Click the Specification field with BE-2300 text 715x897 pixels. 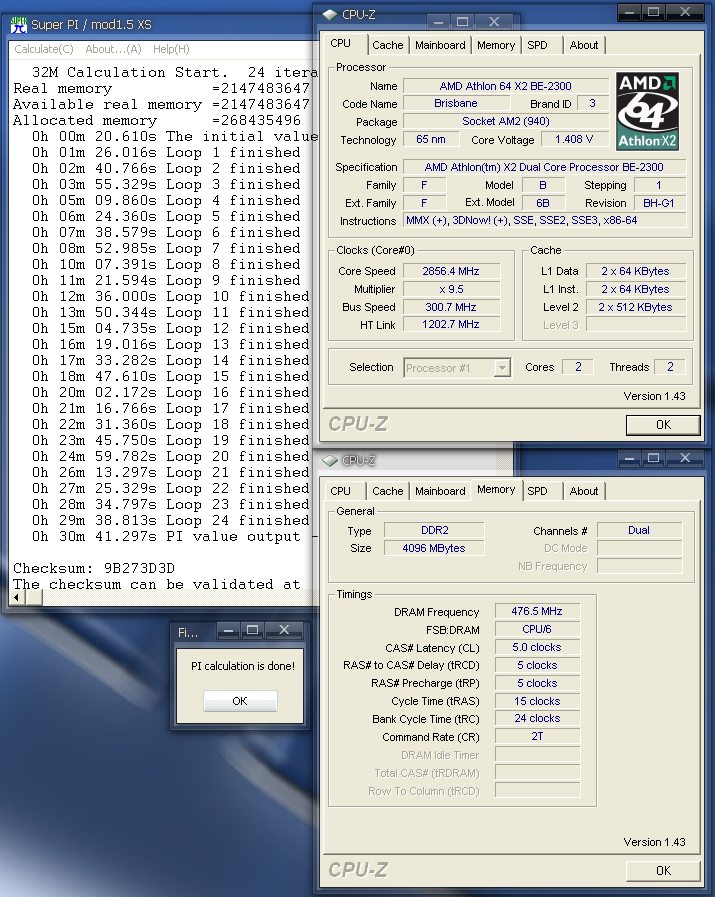(545, 167)
